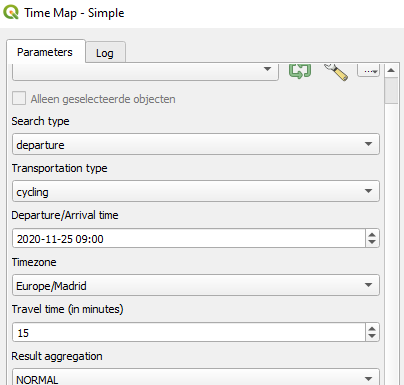Click the Travel time (in minutes) label
The height and width of the screenshot is (385, 404).
(x=67, y=309)
